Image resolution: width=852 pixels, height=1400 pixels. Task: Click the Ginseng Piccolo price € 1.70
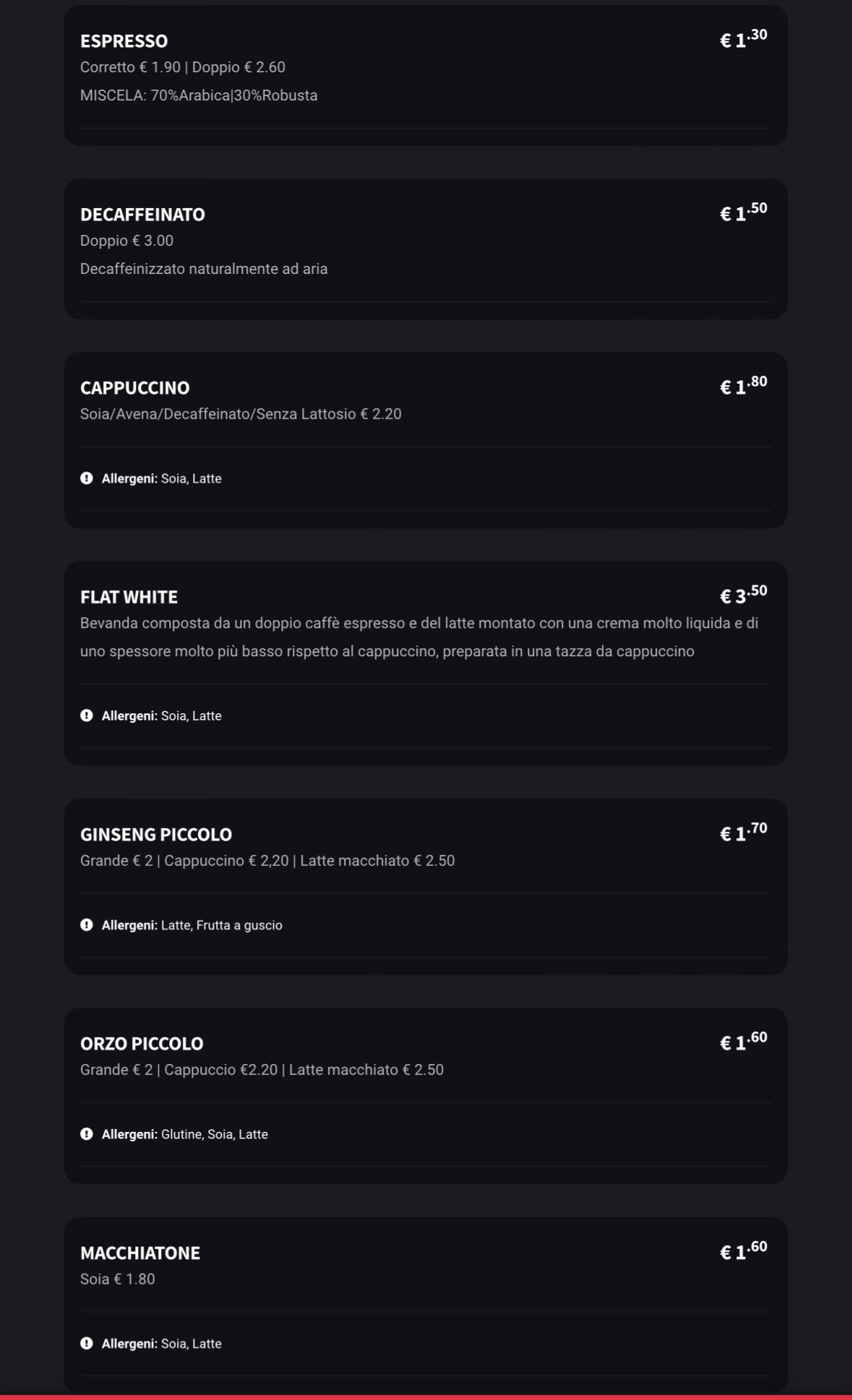[743, 833]
